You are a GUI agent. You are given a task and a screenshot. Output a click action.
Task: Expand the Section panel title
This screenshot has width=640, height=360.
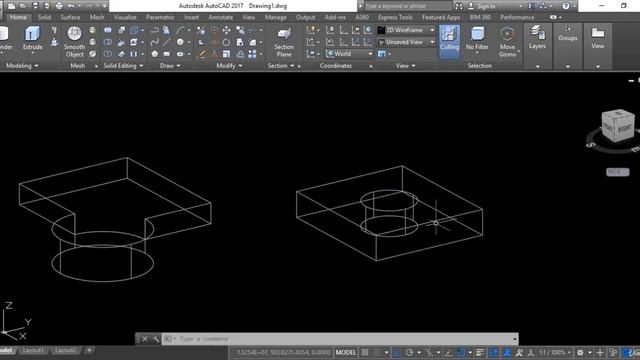point(281,66)
